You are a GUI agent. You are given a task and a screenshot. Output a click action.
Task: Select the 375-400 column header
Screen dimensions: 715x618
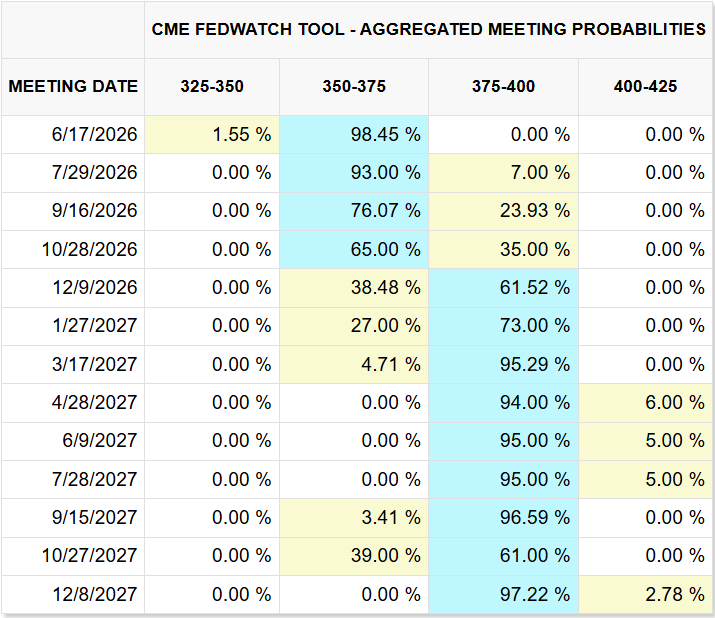pos(503,87)
